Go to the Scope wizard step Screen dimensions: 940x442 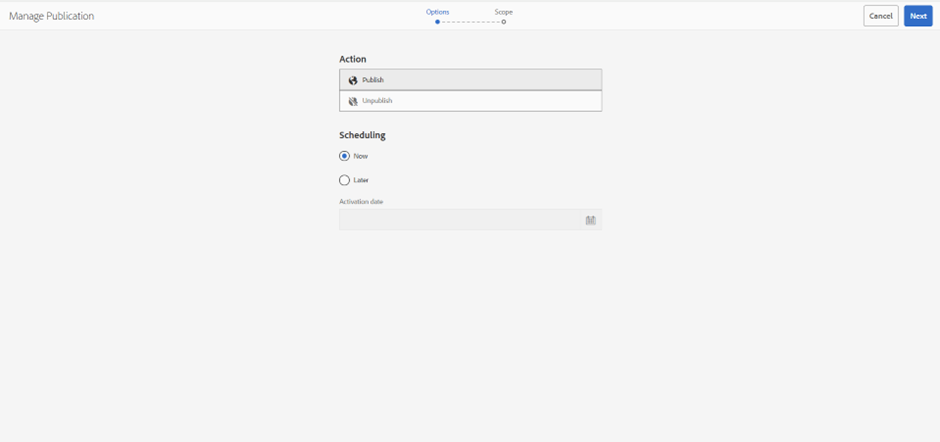click(504, 12)
